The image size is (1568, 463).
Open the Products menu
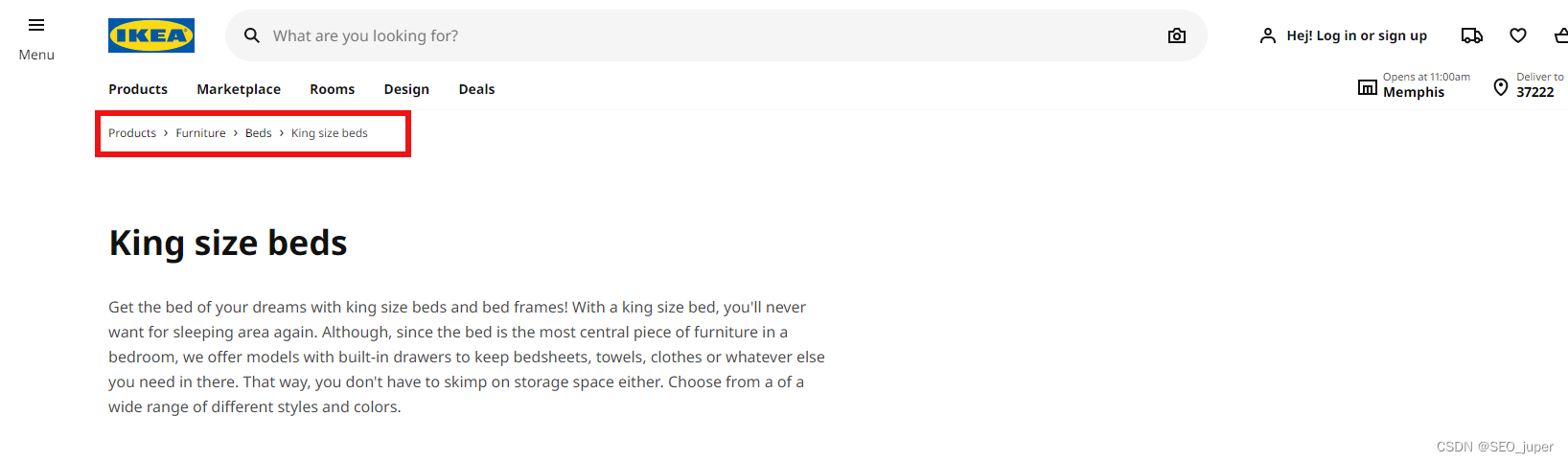pyautogui.click(x=138, y=89)
